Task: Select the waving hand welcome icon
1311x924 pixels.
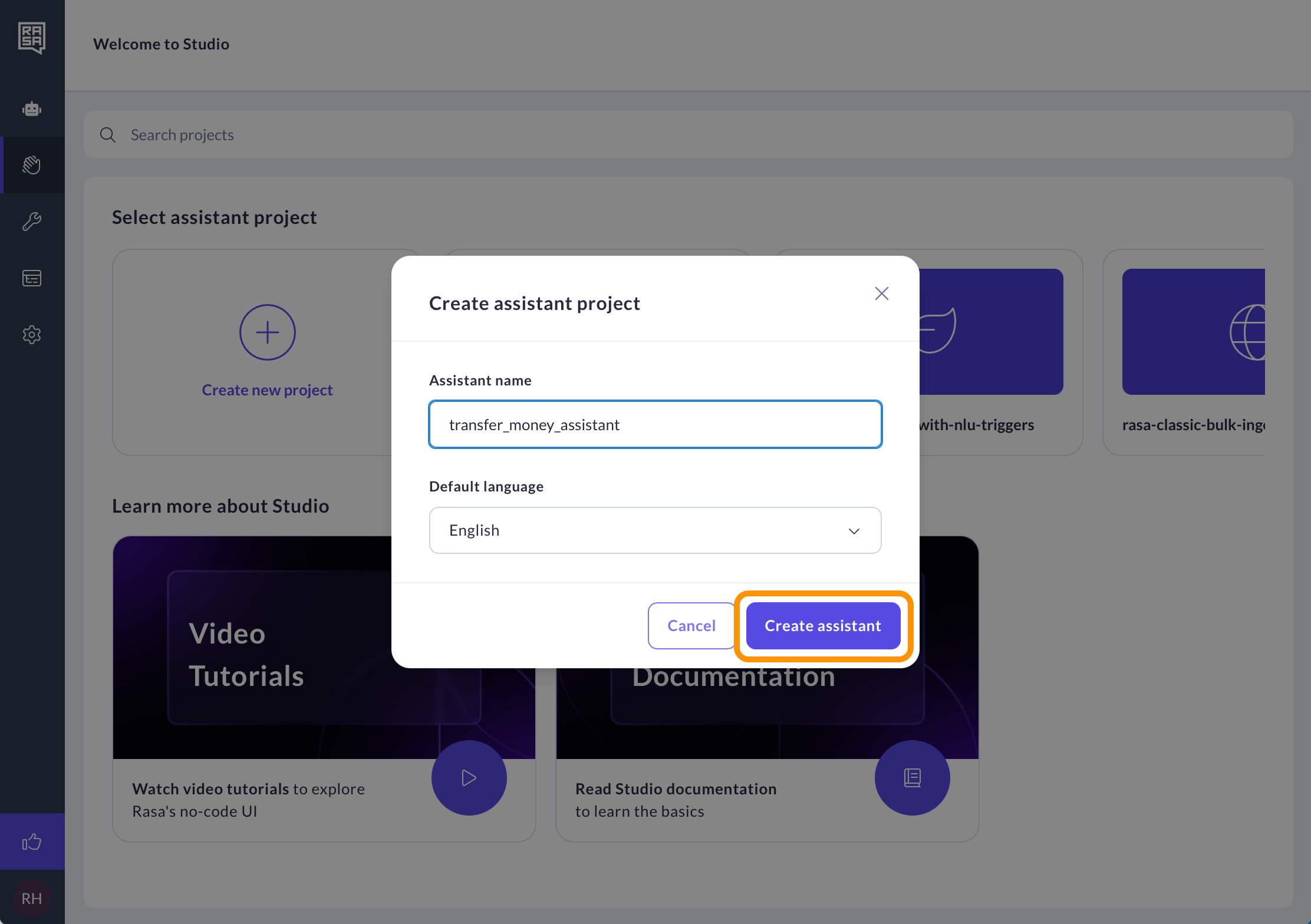Action: click(x=32, y=165)
